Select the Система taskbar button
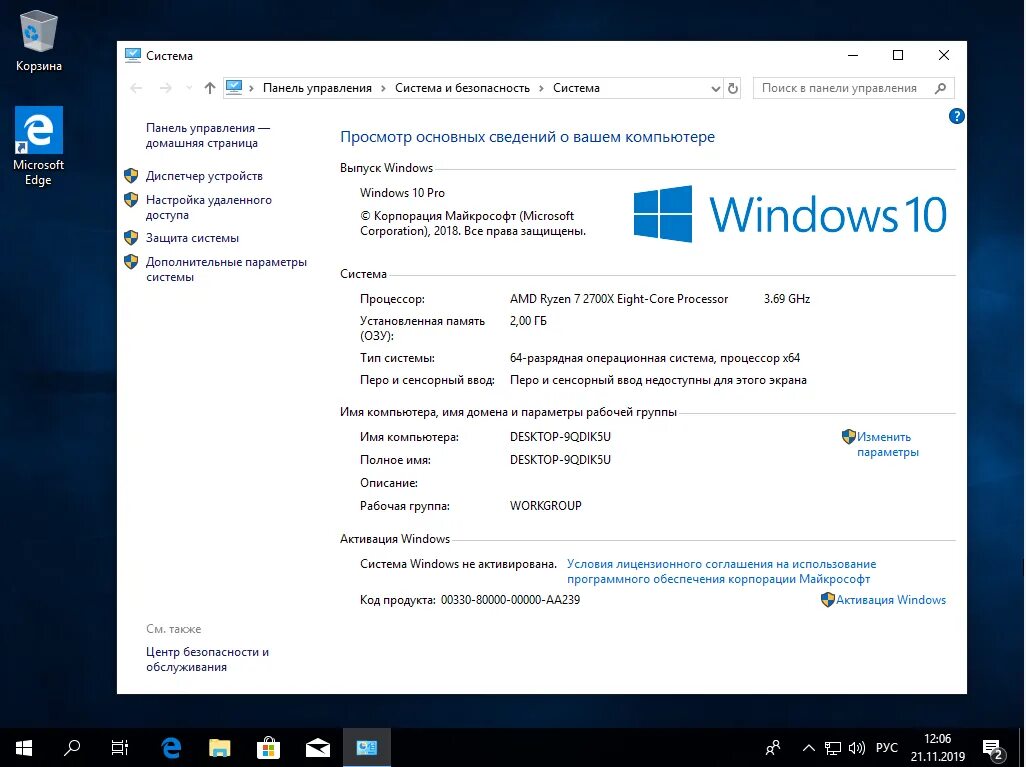Screen dimensions: 1026x767 [366, 747]
